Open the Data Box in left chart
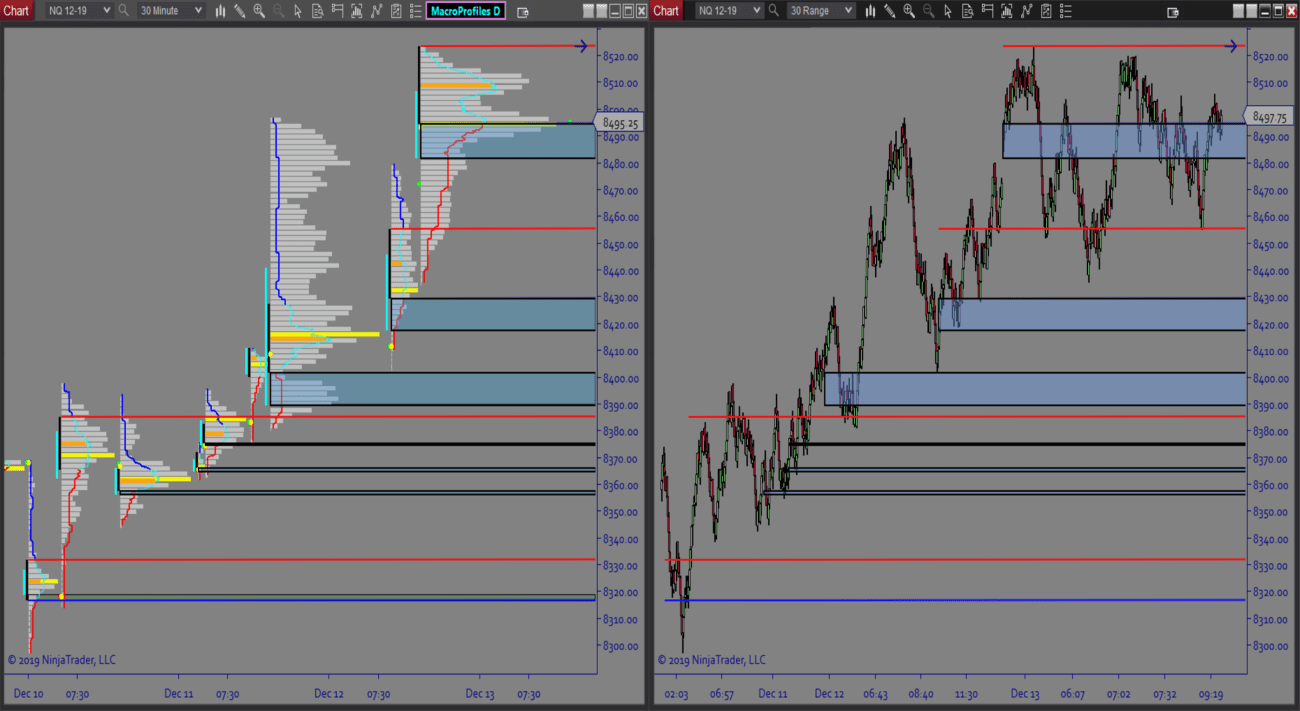Screen dimensions: 1300x711 pyautogui.click(x=317, y=11)
